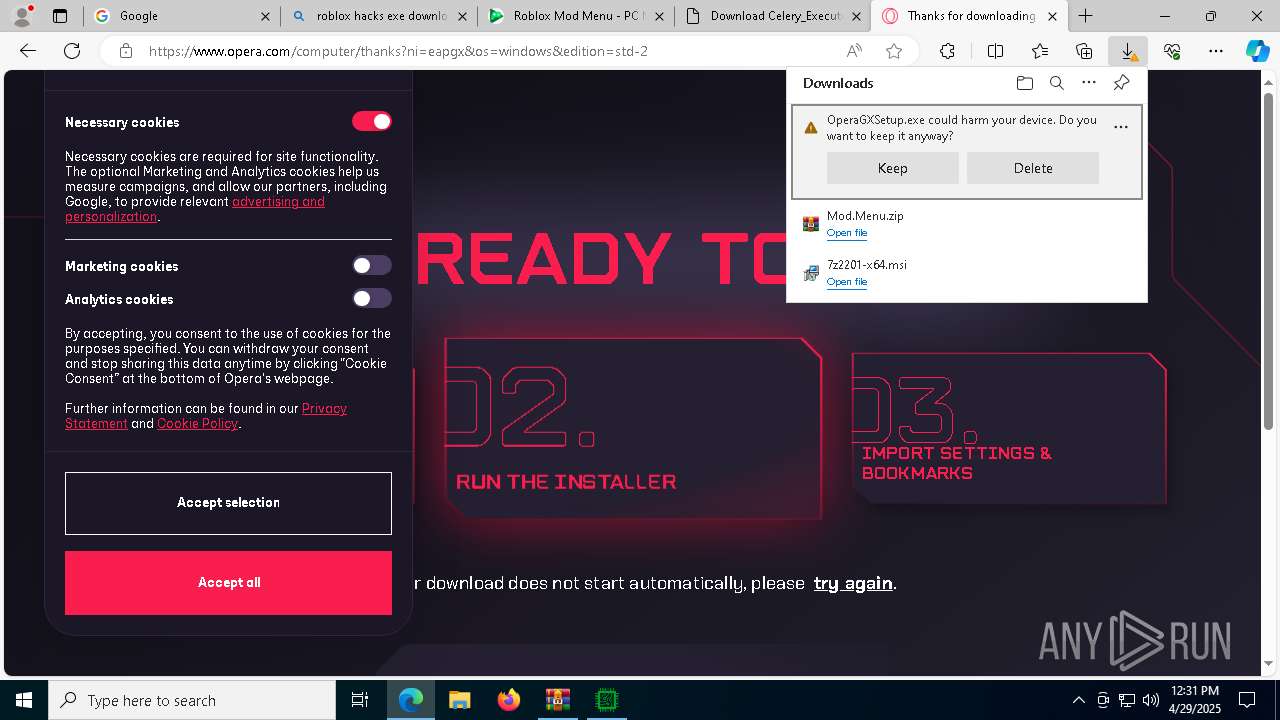Open the volume control in tray
This screenshot has height=720, width=1280.
tap(1151, 700)
